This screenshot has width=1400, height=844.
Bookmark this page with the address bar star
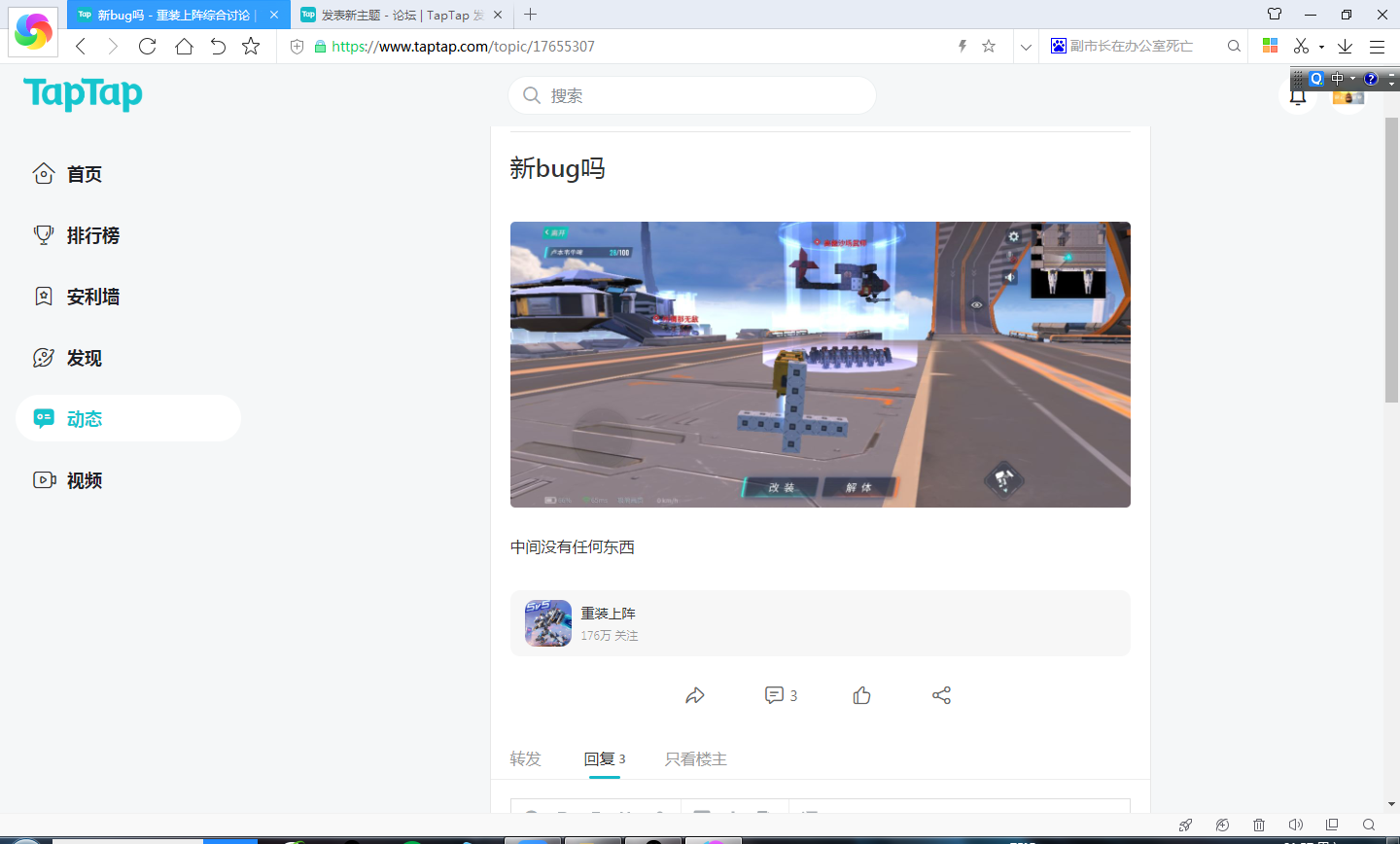pos(989,46)
